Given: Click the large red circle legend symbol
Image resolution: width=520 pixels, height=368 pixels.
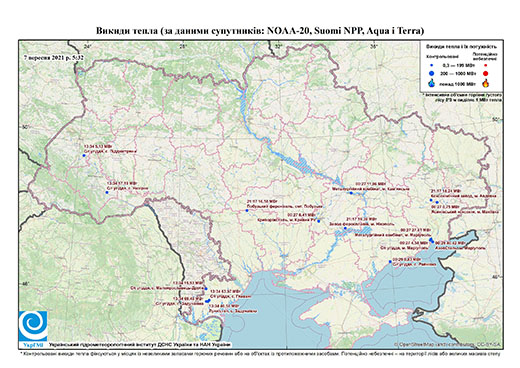Looking at the screenshot, I should [485, 74].
